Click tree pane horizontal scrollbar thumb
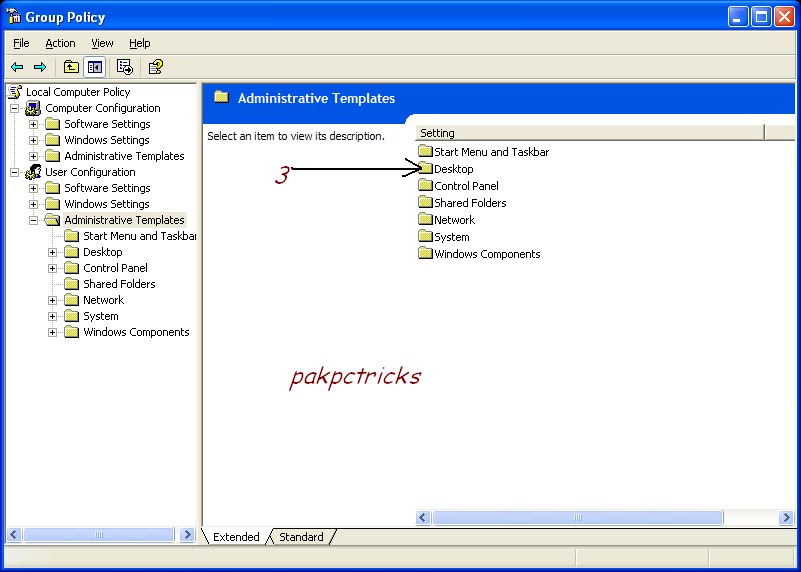This screenshot has width=801, height=572. tap(99, 535)
